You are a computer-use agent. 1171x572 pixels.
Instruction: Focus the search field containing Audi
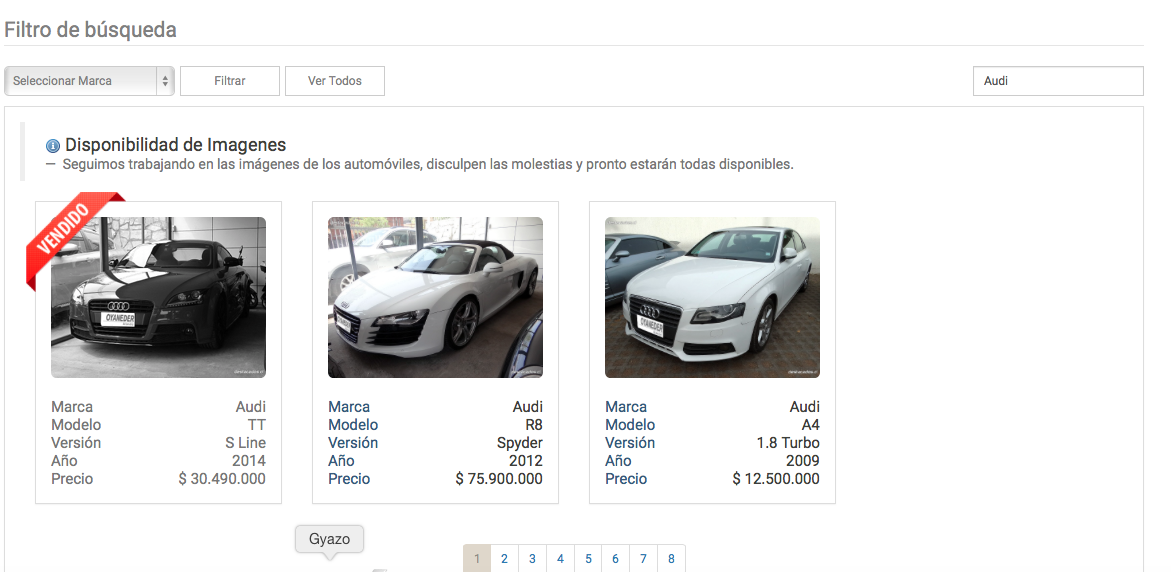[x=1057, y=81]
